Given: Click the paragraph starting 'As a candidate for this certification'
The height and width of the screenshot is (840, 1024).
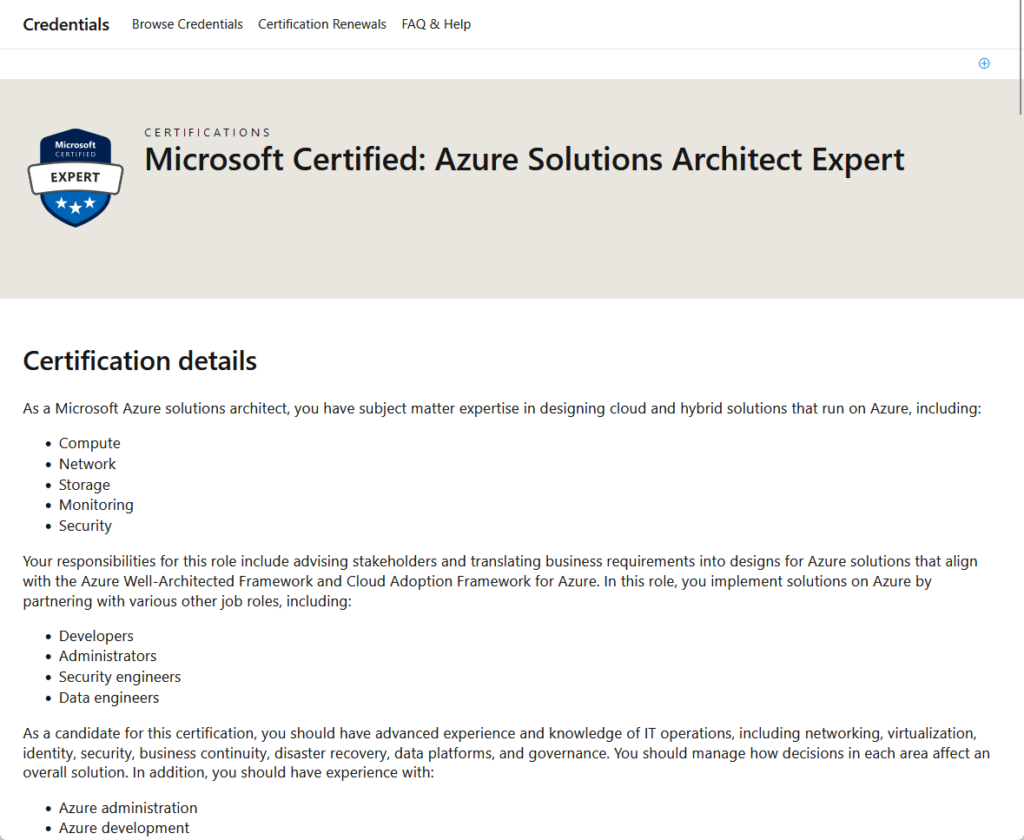Looking at the screenshot, I should tap(506, 752).
